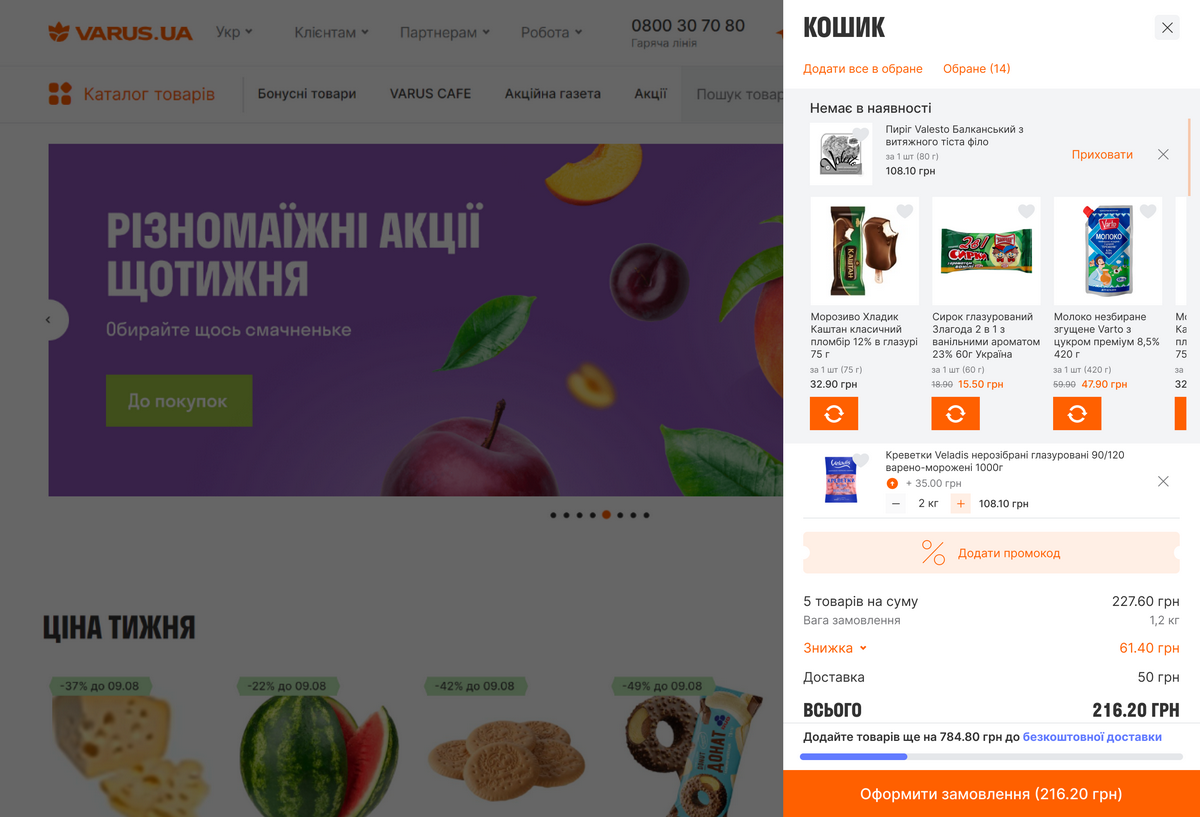1200x817 pixels.
Task: Open the Укр language dropdown
Action: point(234,32)
